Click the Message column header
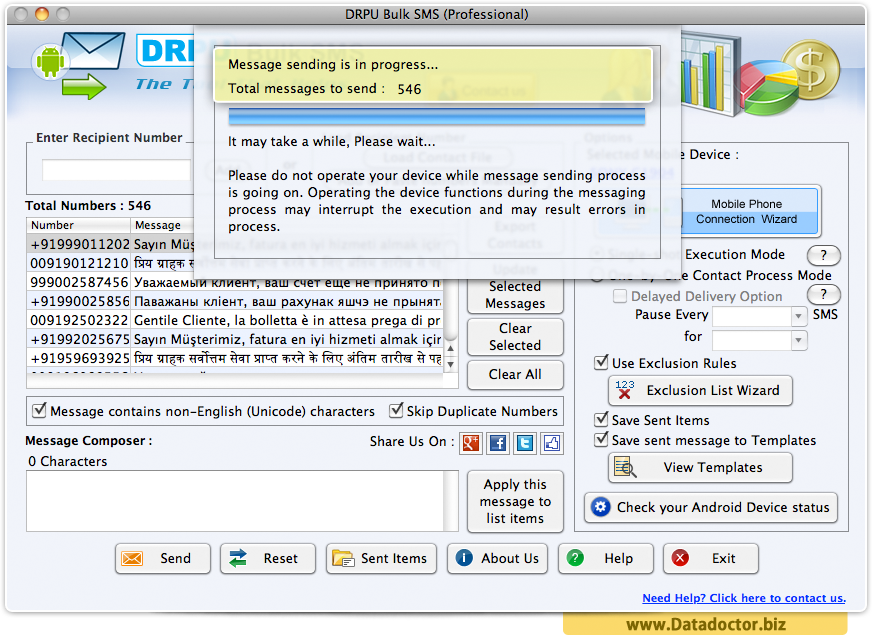This screenshot has width=872, height=635. [x=162, y=225]
